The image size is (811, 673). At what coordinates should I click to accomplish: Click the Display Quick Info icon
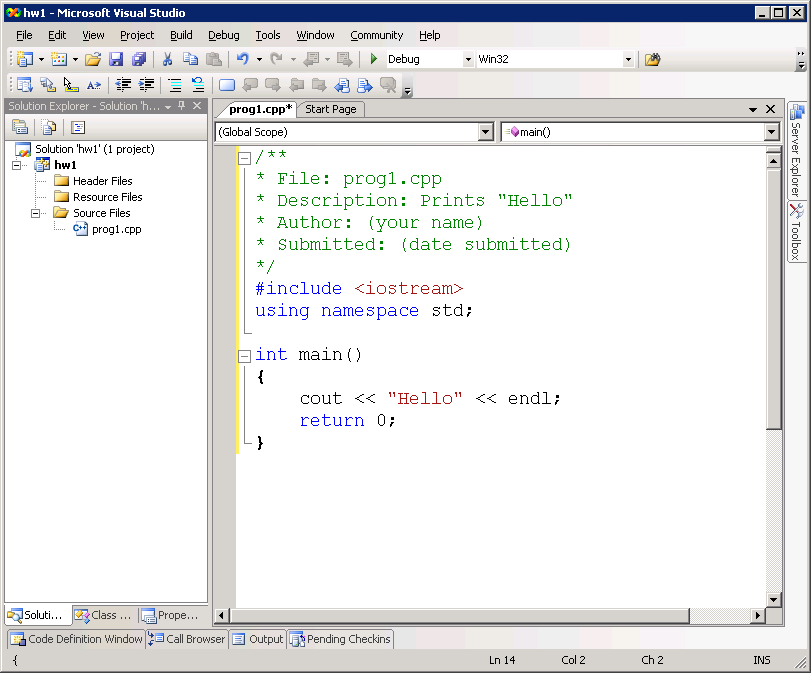71,85
